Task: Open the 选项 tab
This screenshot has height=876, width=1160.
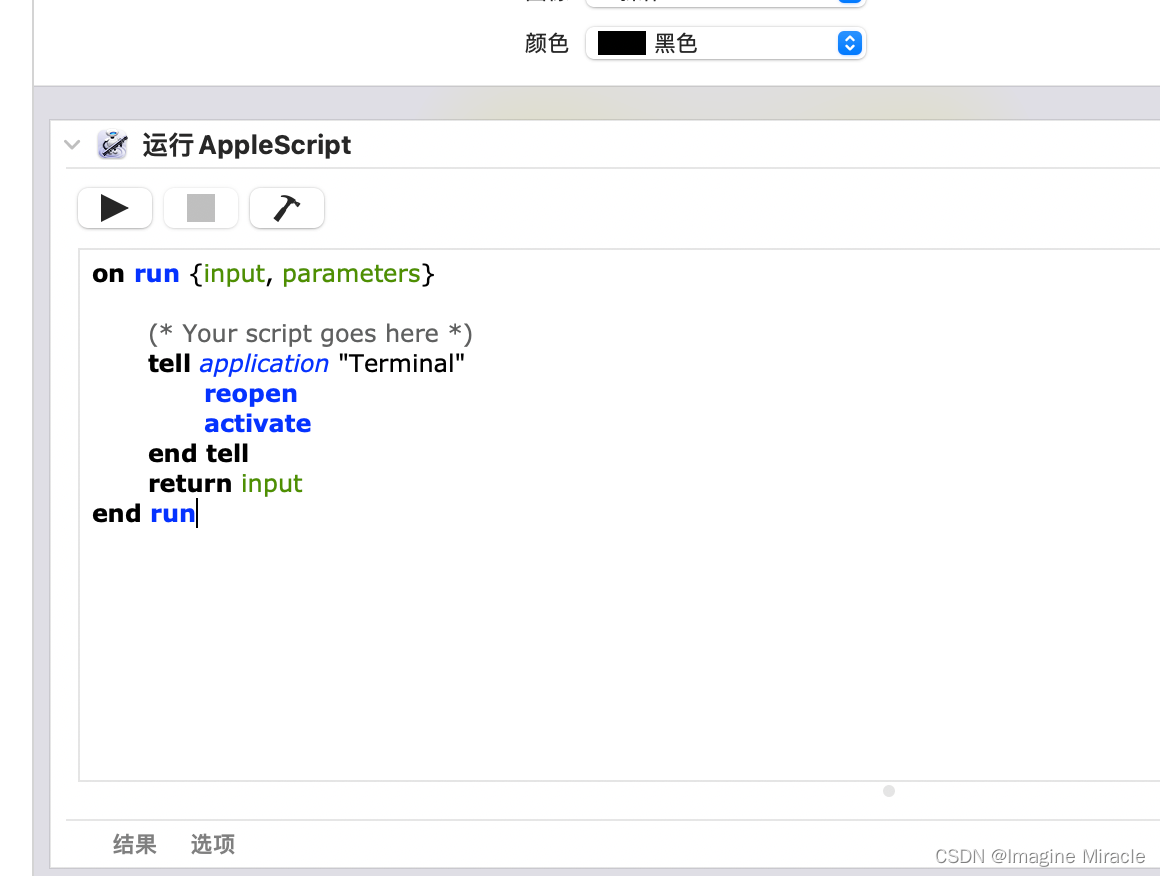Action: click(x=213, y=844)
